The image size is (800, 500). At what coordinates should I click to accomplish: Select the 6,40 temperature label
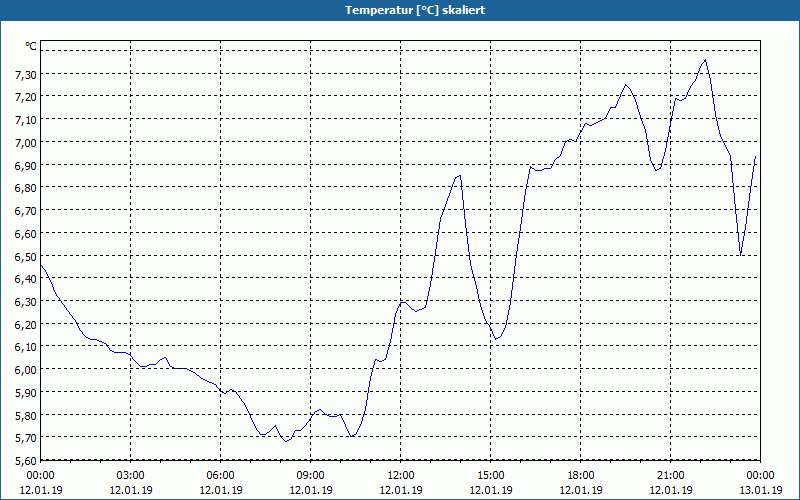pos(26,279)
